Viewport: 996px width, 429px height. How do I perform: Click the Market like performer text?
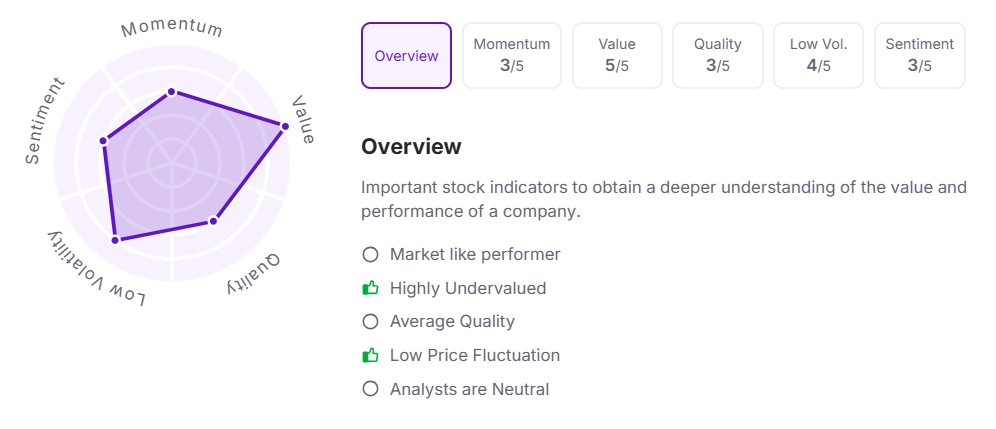click(475, 255)
